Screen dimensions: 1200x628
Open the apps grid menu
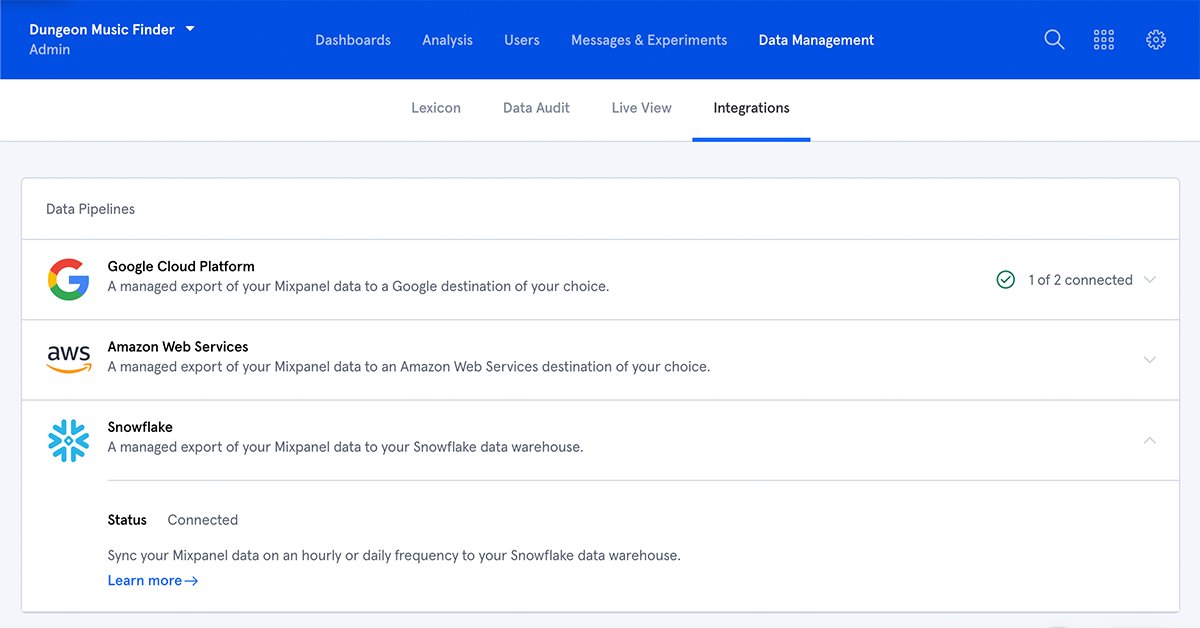point(1104,39)
